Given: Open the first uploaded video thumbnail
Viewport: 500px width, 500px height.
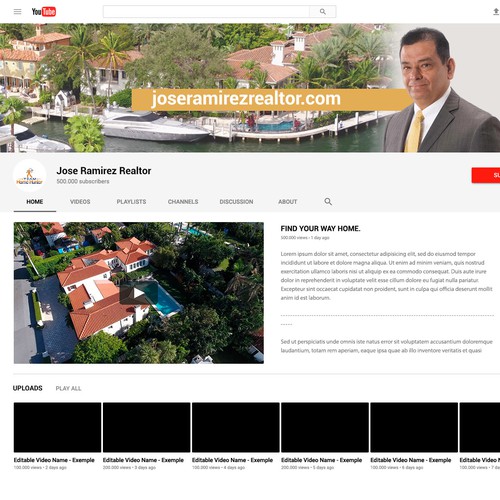Looking at the screenshot, I should [x=57, y=427].
